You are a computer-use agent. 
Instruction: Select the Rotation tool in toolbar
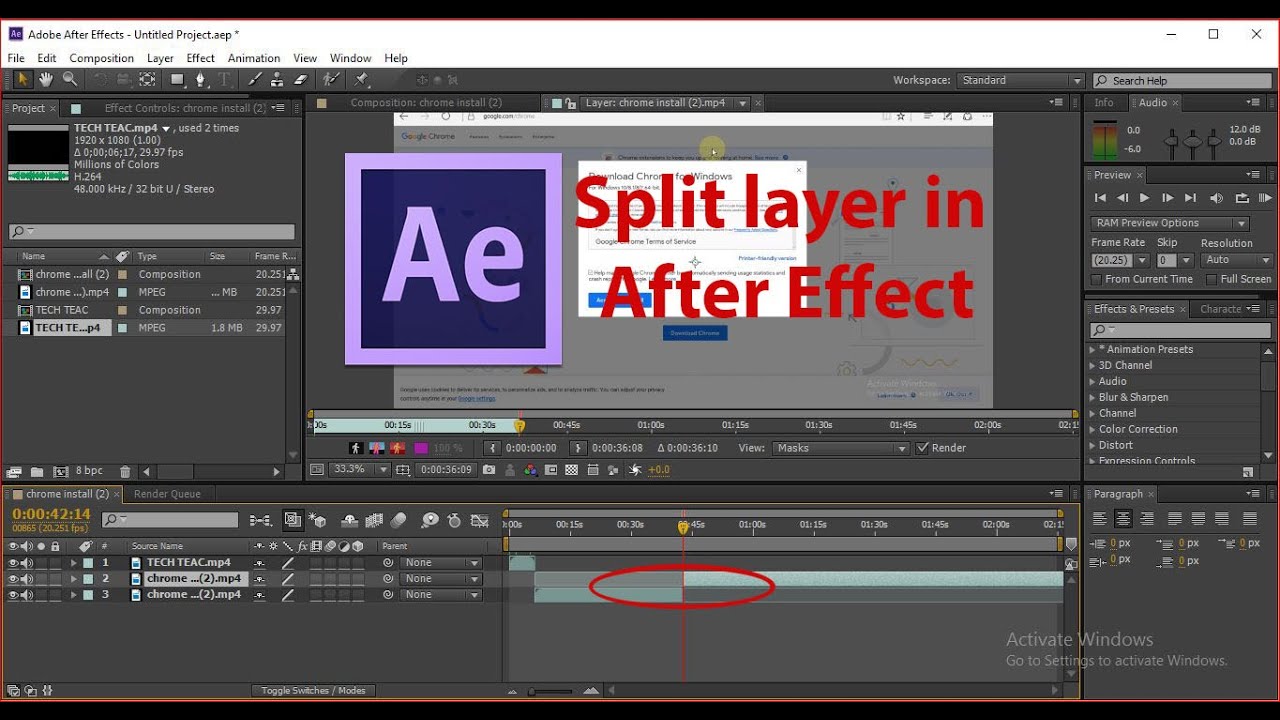click(100, 80)
